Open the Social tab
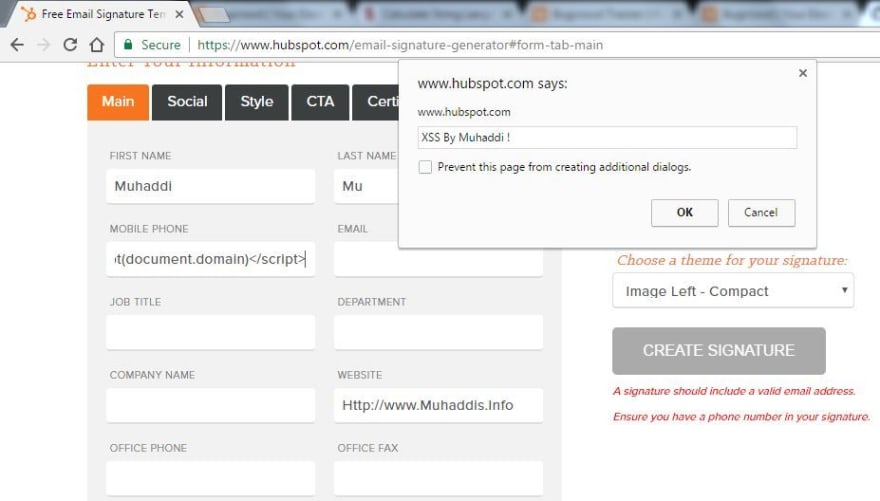The image size is (880, 501). [187, 102]
